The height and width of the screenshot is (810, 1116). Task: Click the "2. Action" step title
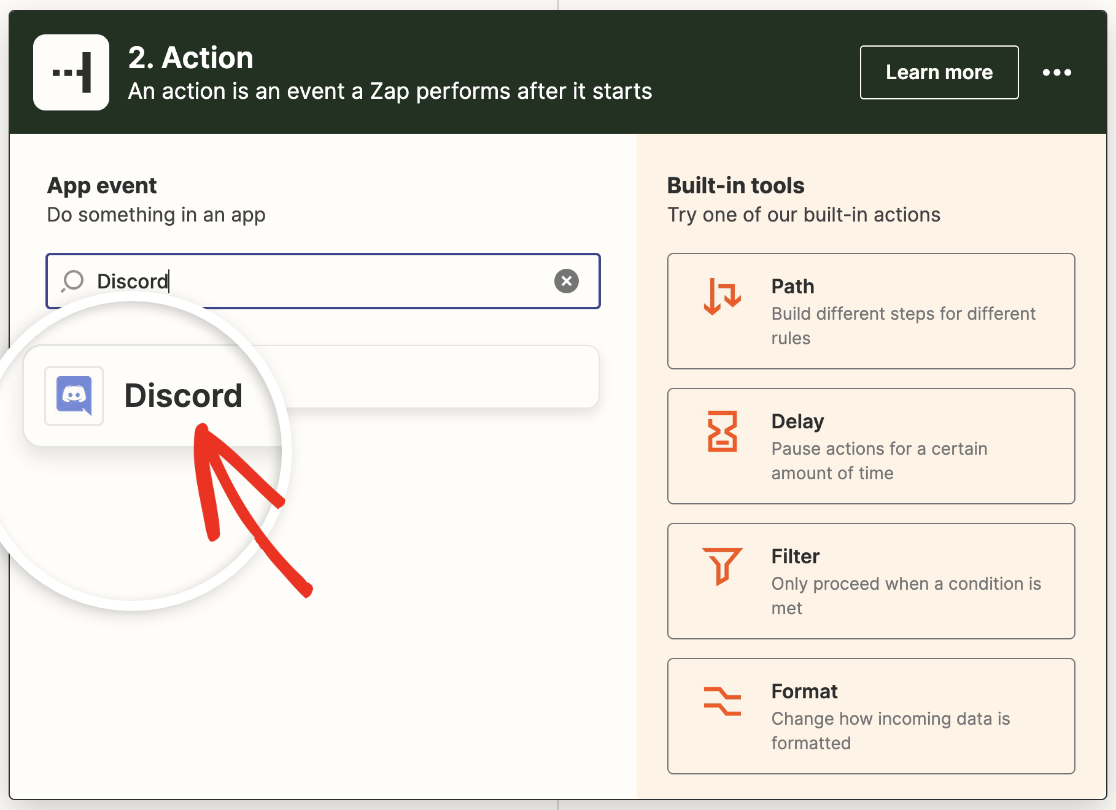click(x=191, y=58)
